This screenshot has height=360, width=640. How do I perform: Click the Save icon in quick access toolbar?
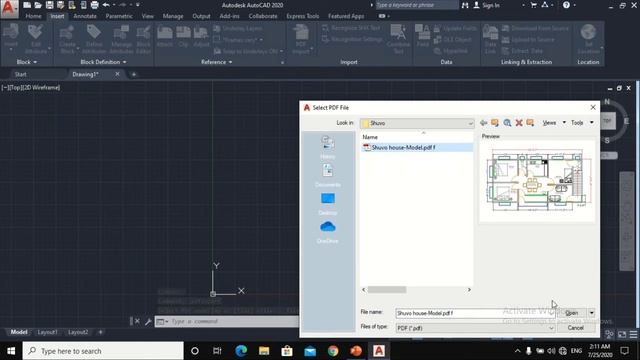49,5
